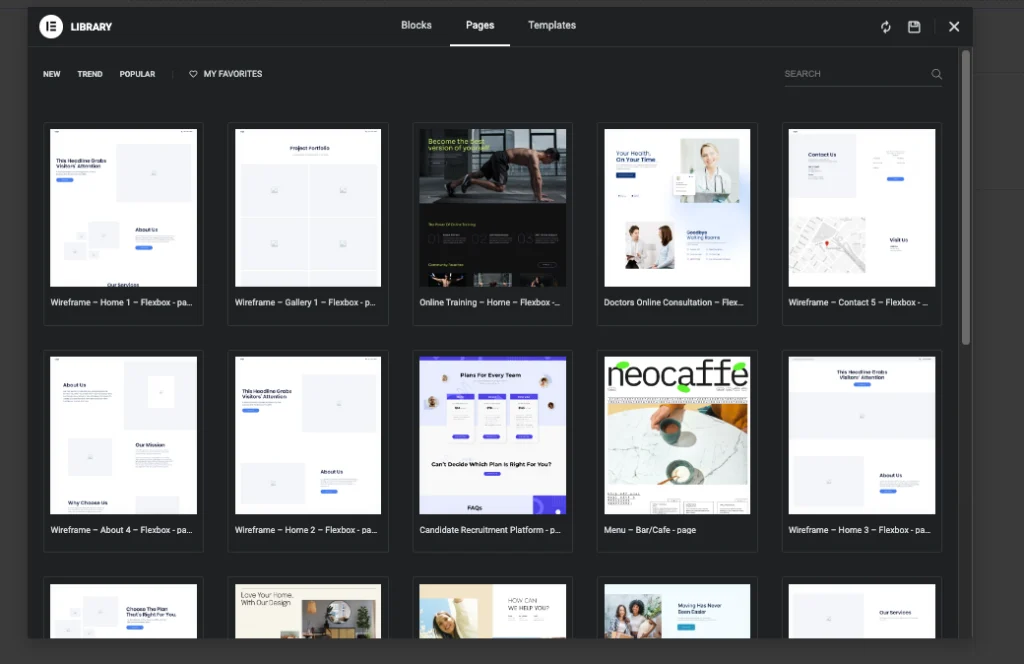Viewport: 1024px width, 664px height.
Task: Show My Favorites templates
Action: (x=232, y=74)
